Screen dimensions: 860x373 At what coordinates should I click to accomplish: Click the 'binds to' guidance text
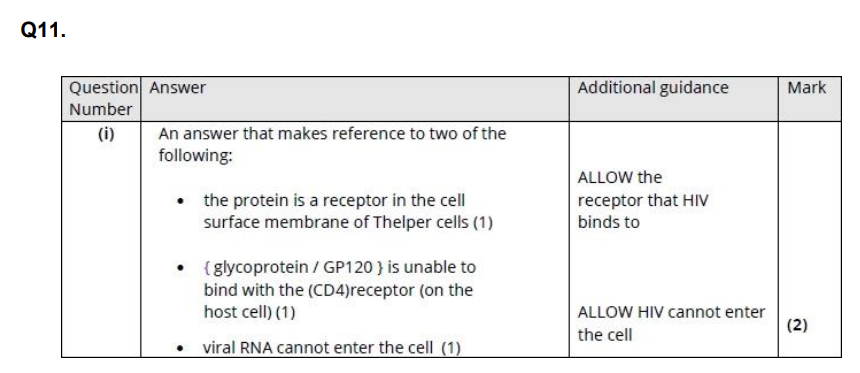(x=608, y=223)
